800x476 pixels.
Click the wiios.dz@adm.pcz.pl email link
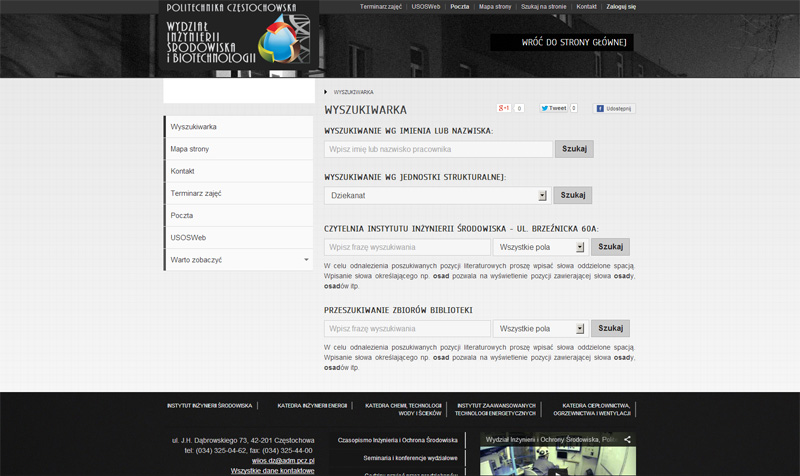pos(283,461)
